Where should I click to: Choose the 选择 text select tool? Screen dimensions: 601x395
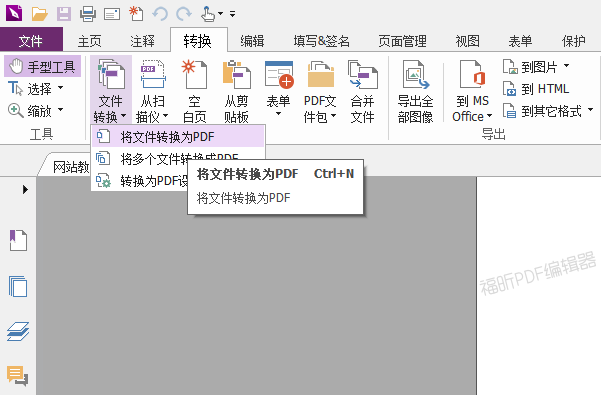tap(30, 89)
